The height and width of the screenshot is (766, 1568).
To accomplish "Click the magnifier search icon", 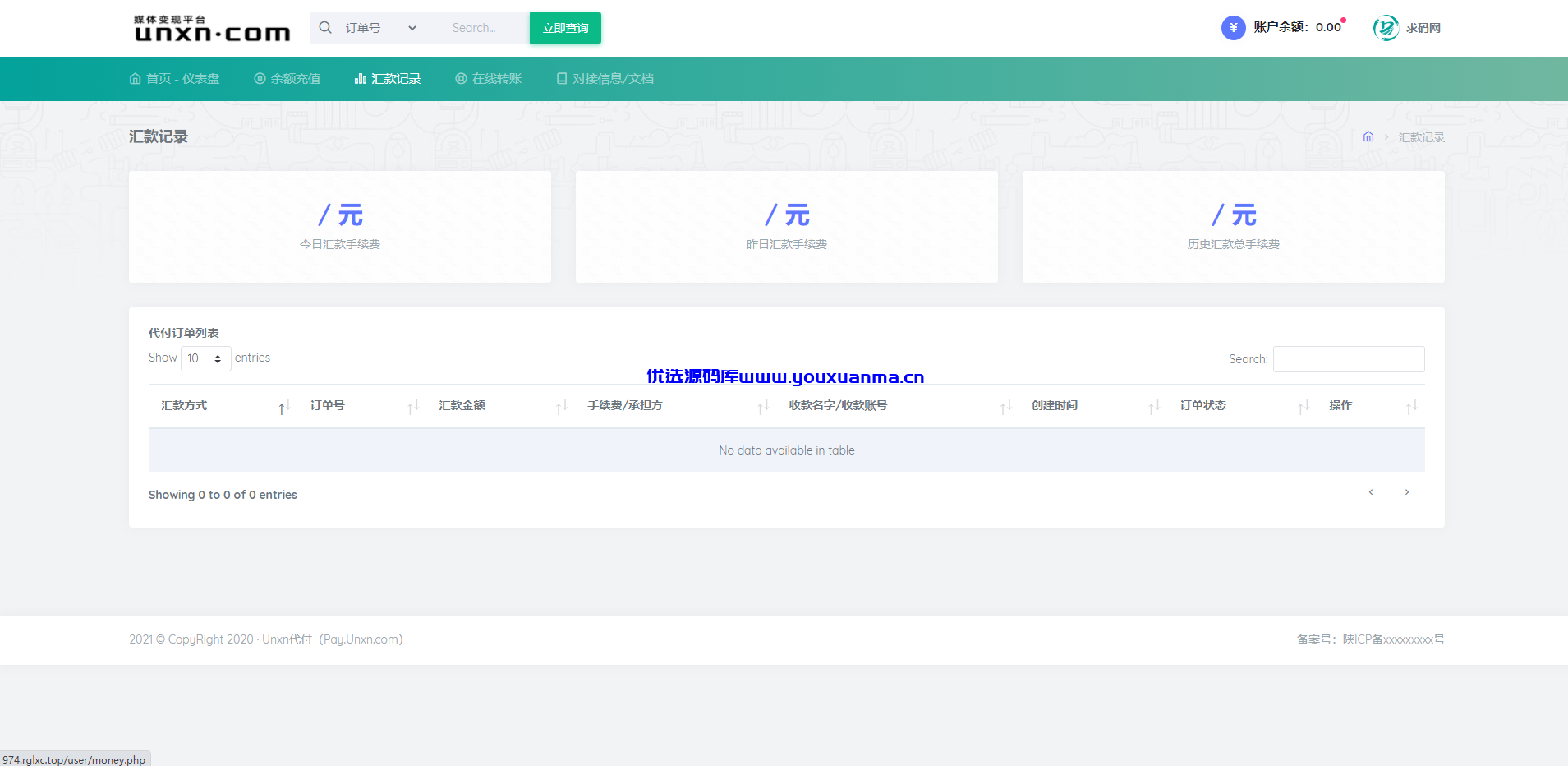I will point(325,27).
